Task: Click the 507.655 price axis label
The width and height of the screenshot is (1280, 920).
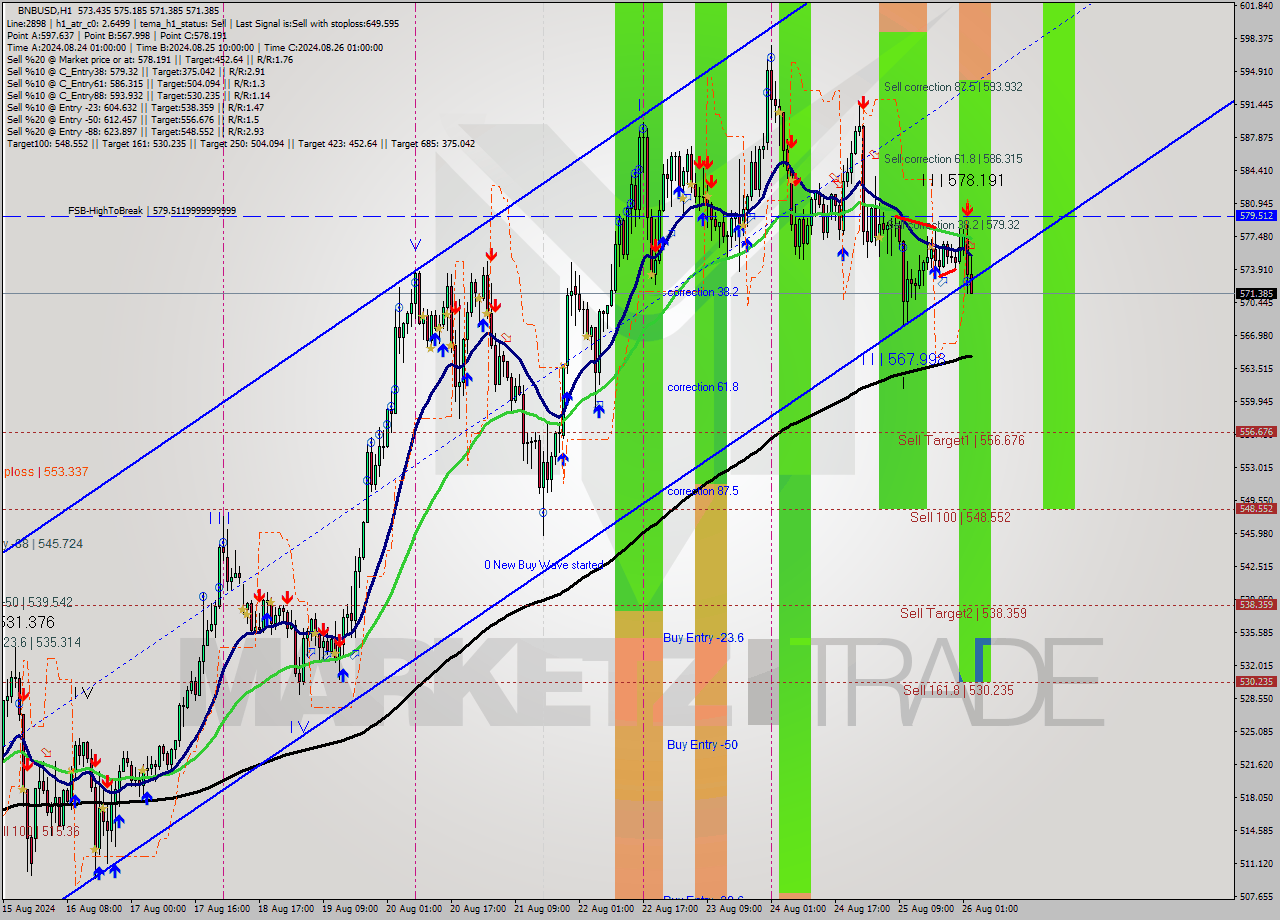Action: (1256, 896)
